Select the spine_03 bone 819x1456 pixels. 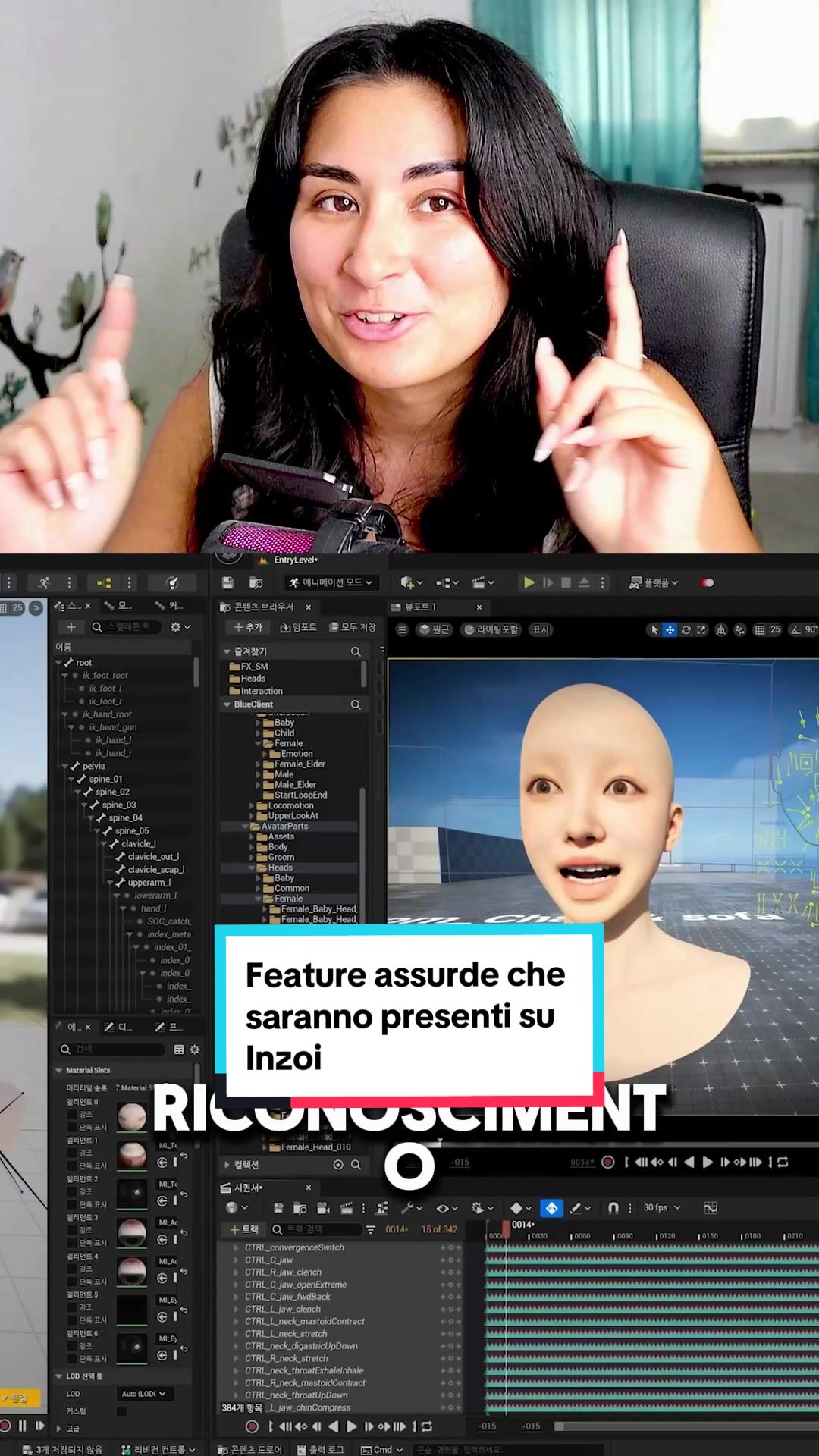click(x=119, y=805)
